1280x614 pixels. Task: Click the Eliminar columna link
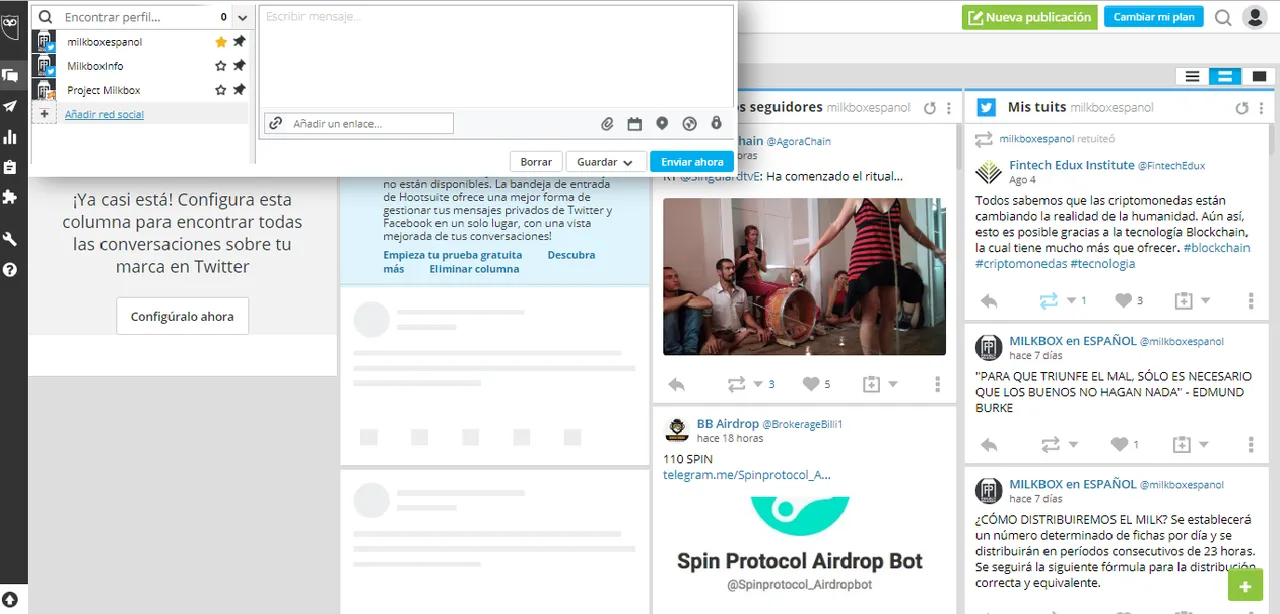pos(474,269)
